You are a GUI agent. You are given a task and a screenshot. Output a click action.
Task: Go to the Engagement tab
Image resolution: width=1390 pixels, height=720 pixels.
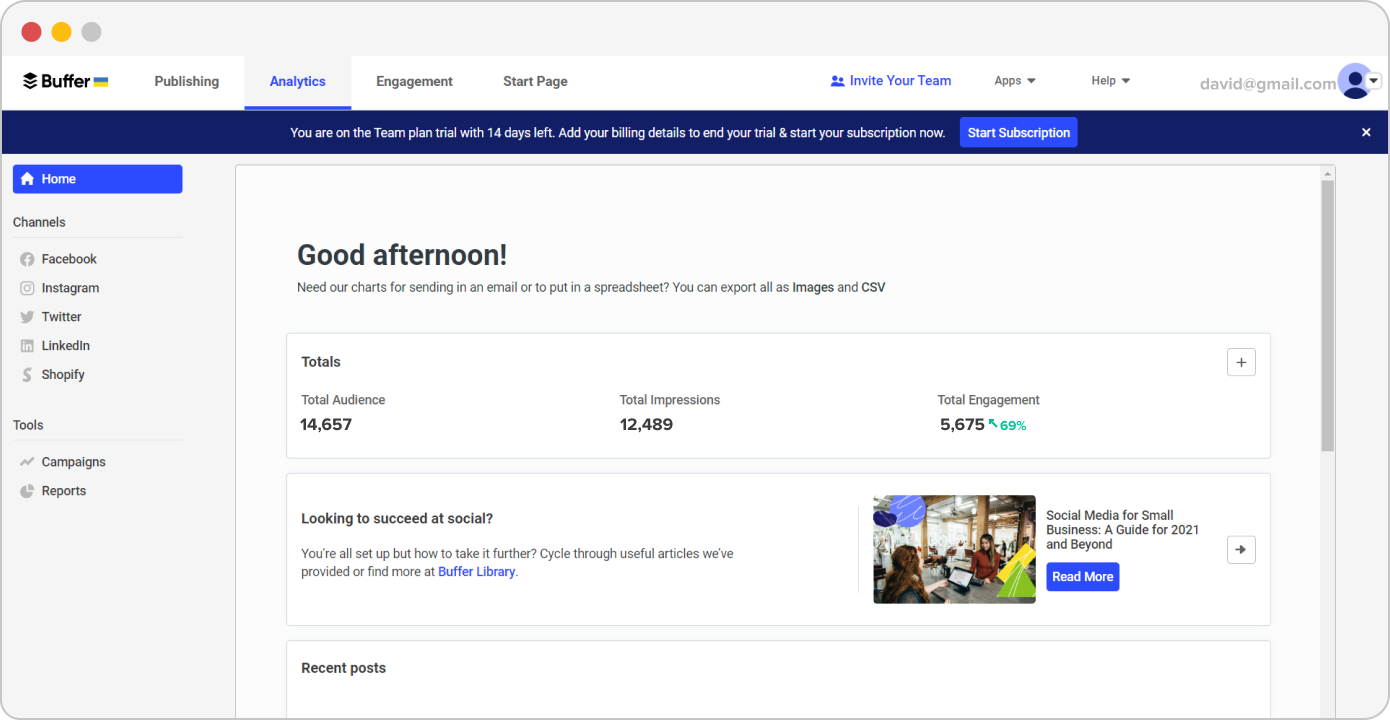click(x=414, y=81)
